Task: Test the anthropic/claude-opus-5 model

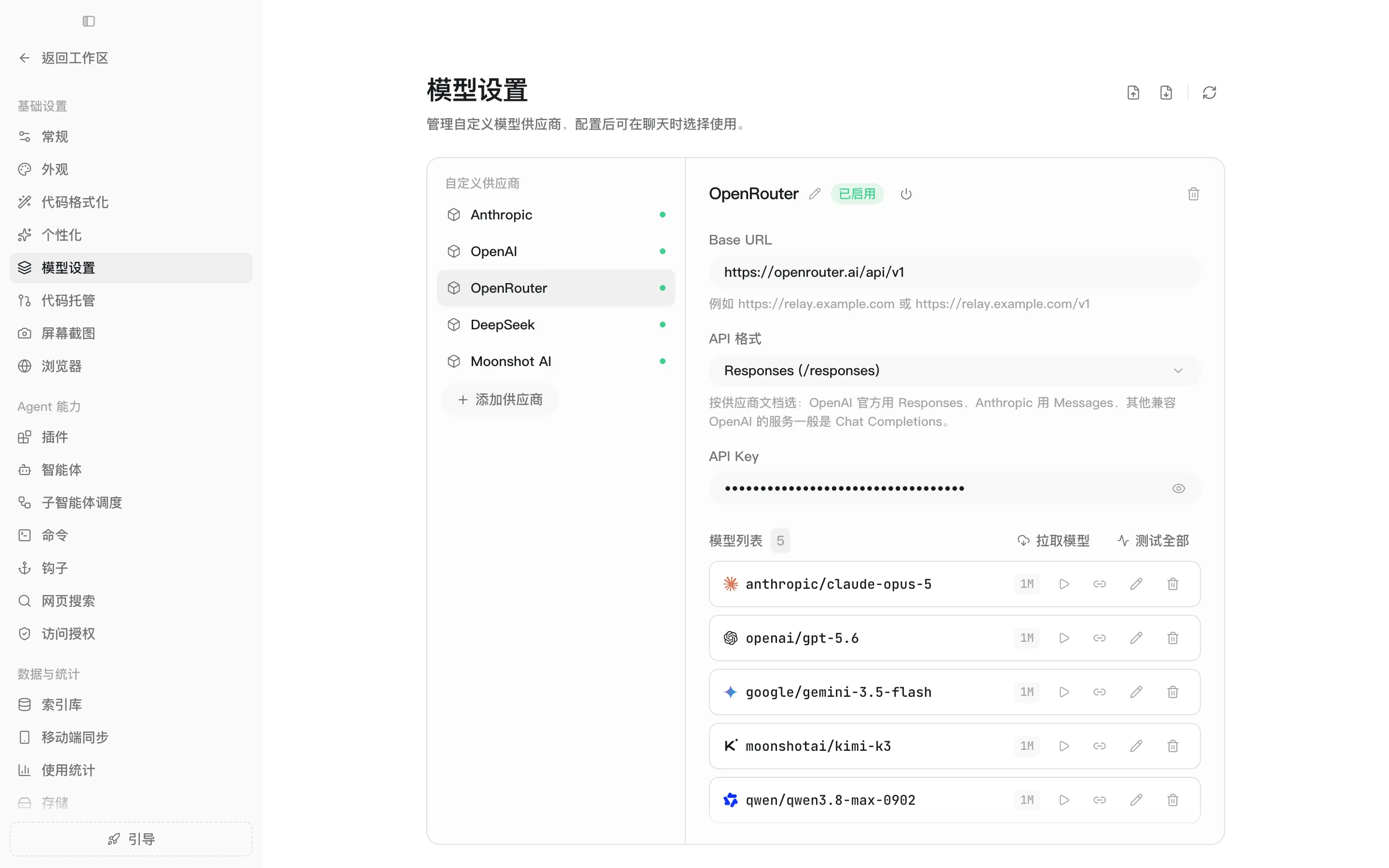Action: tap(1064, 584)
